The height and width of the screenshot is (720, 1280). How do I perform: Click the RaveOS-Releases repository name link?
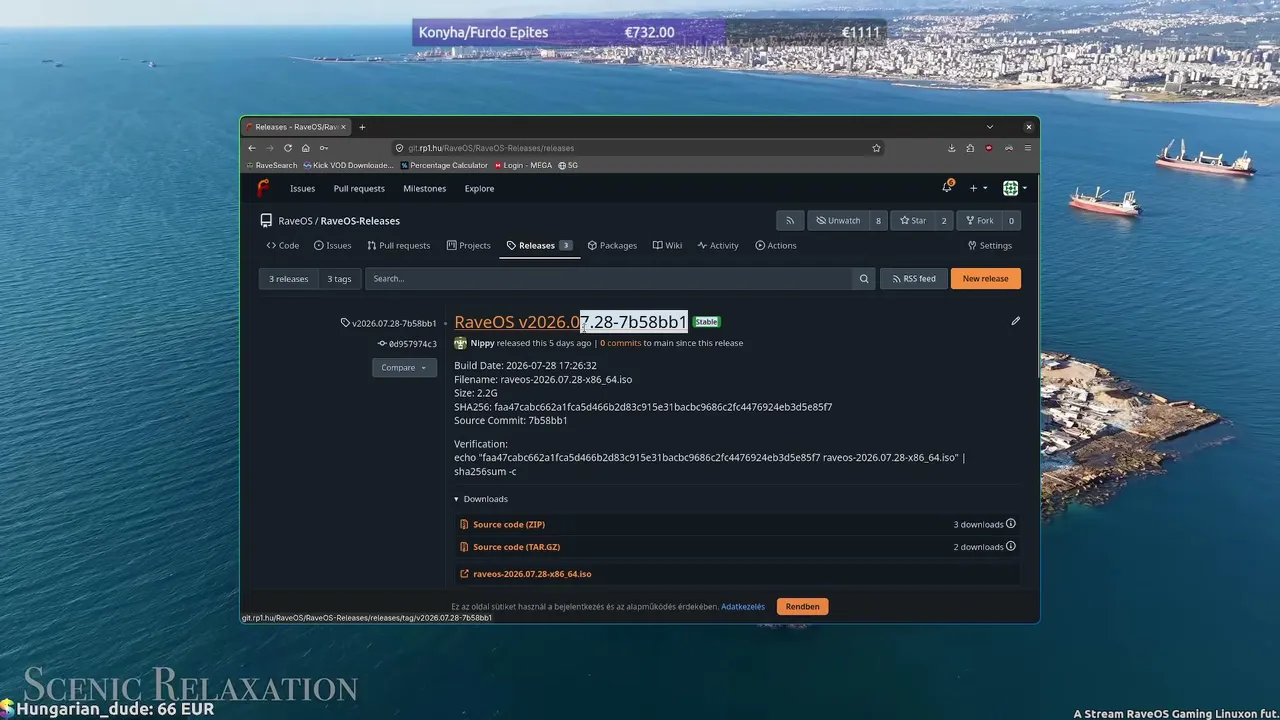click(360, 221)
